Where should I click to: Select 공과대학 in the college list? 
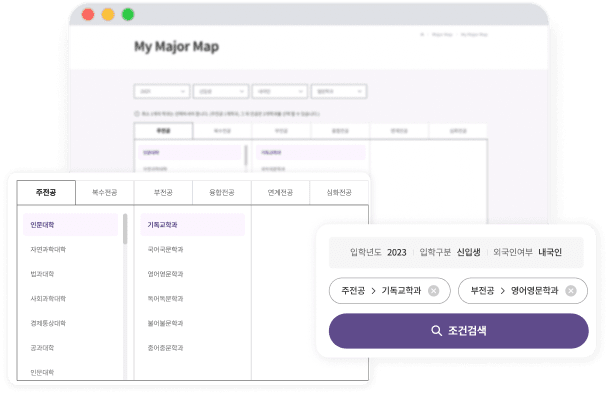pos(42,348)
